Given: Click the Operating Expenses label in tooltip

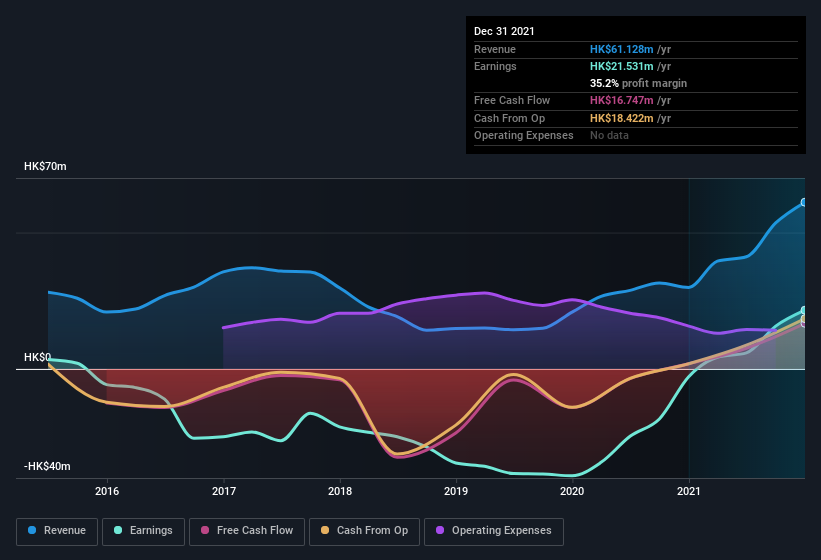Looking at the screenshot, I should tap(524, 136).
